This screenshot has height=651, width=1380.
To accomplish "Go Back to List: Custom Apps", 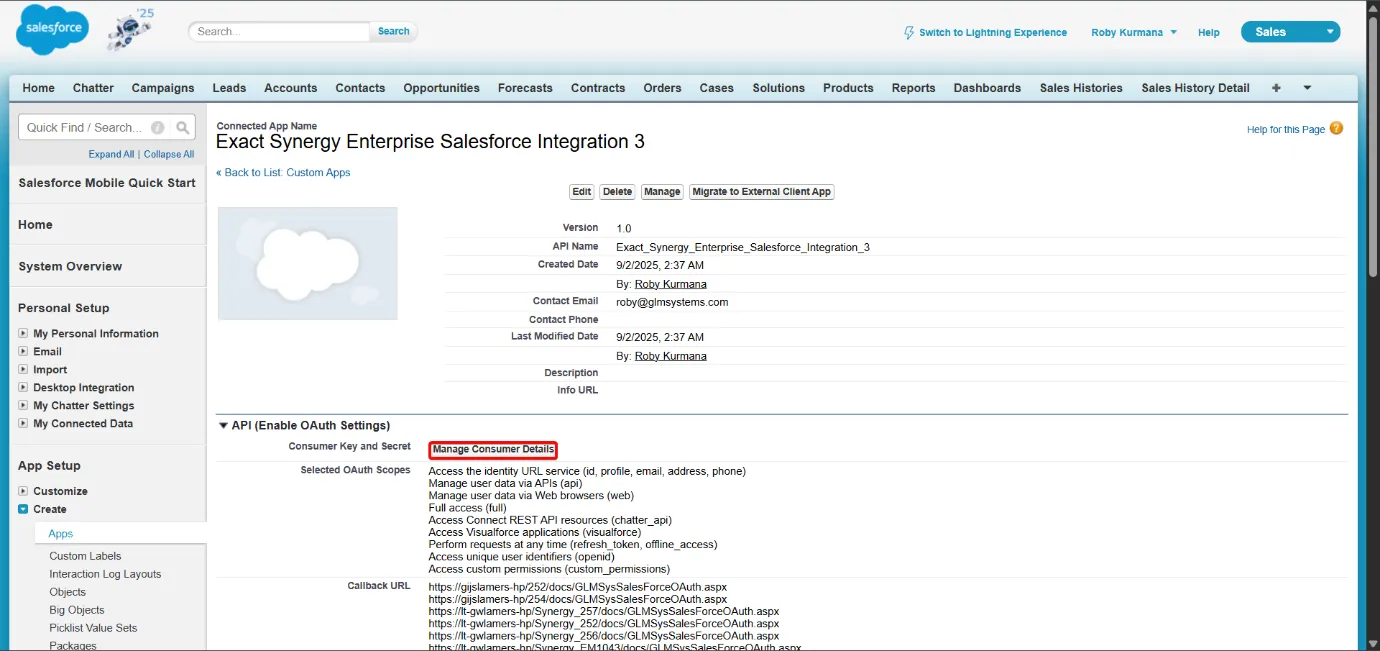I will pyautogui.click(x=283, y=172).
